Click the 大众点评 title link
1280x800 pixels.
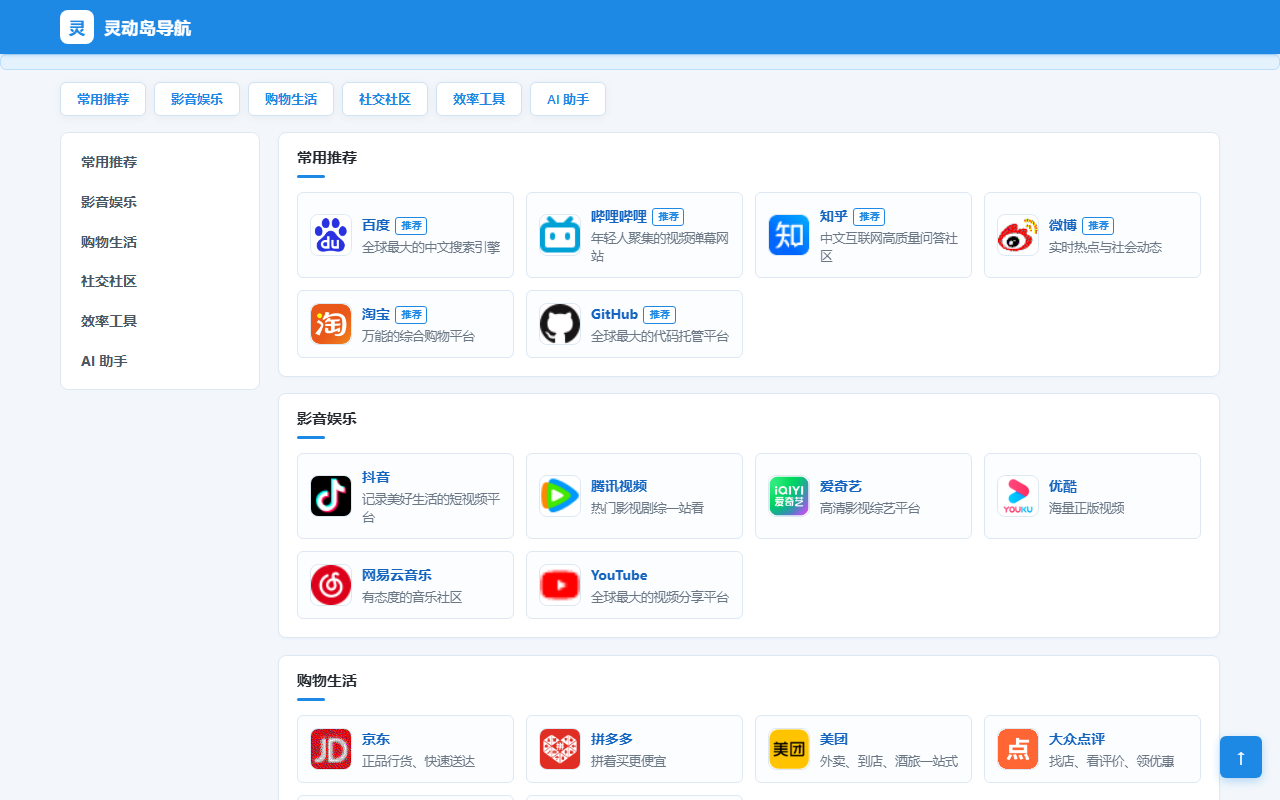click(1077, 739)
